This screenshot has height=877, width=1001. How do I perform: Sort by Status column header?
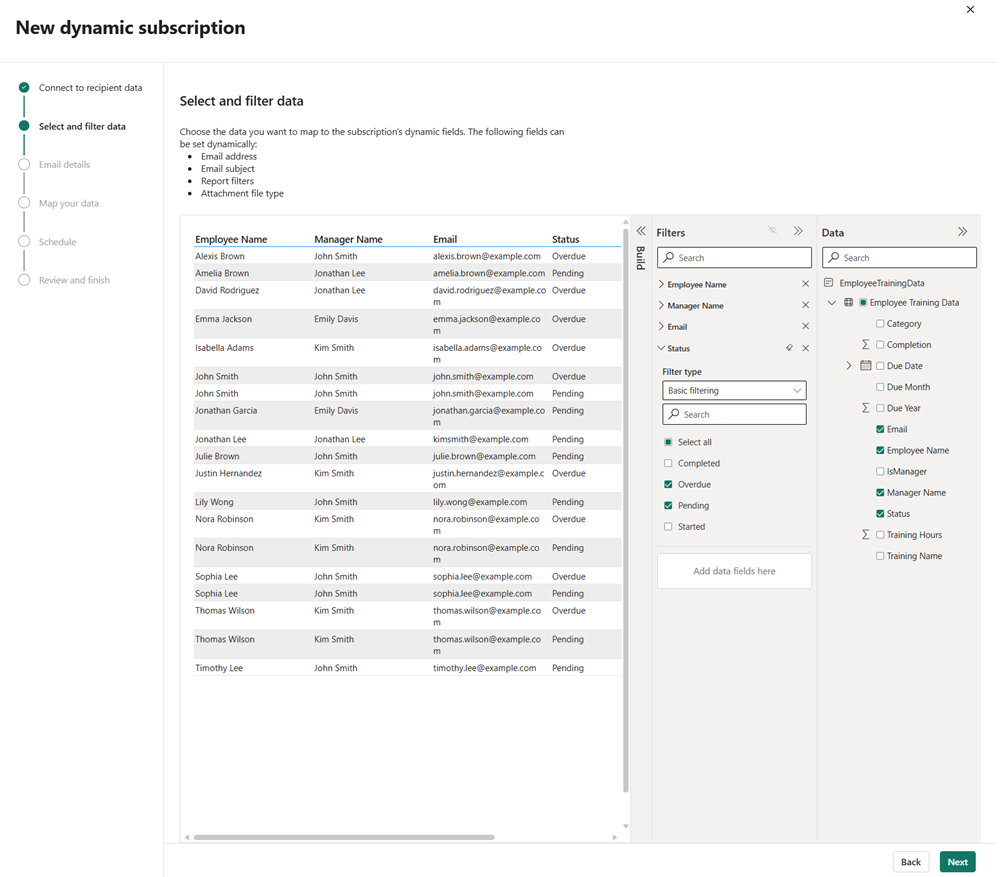click(x=566, y=239)
